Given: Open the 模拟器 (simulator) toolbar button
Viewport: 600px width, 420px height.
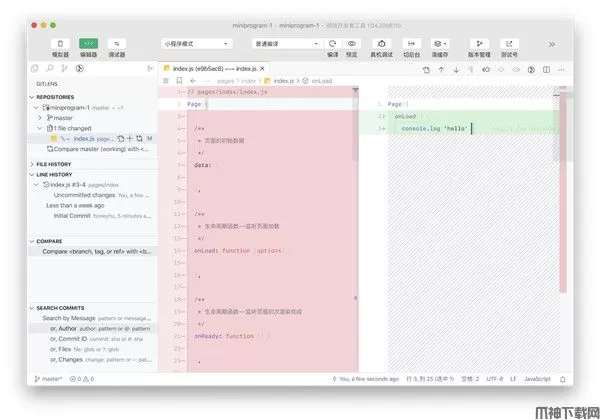Looking at the screenshot, I should tap(60, 44).
